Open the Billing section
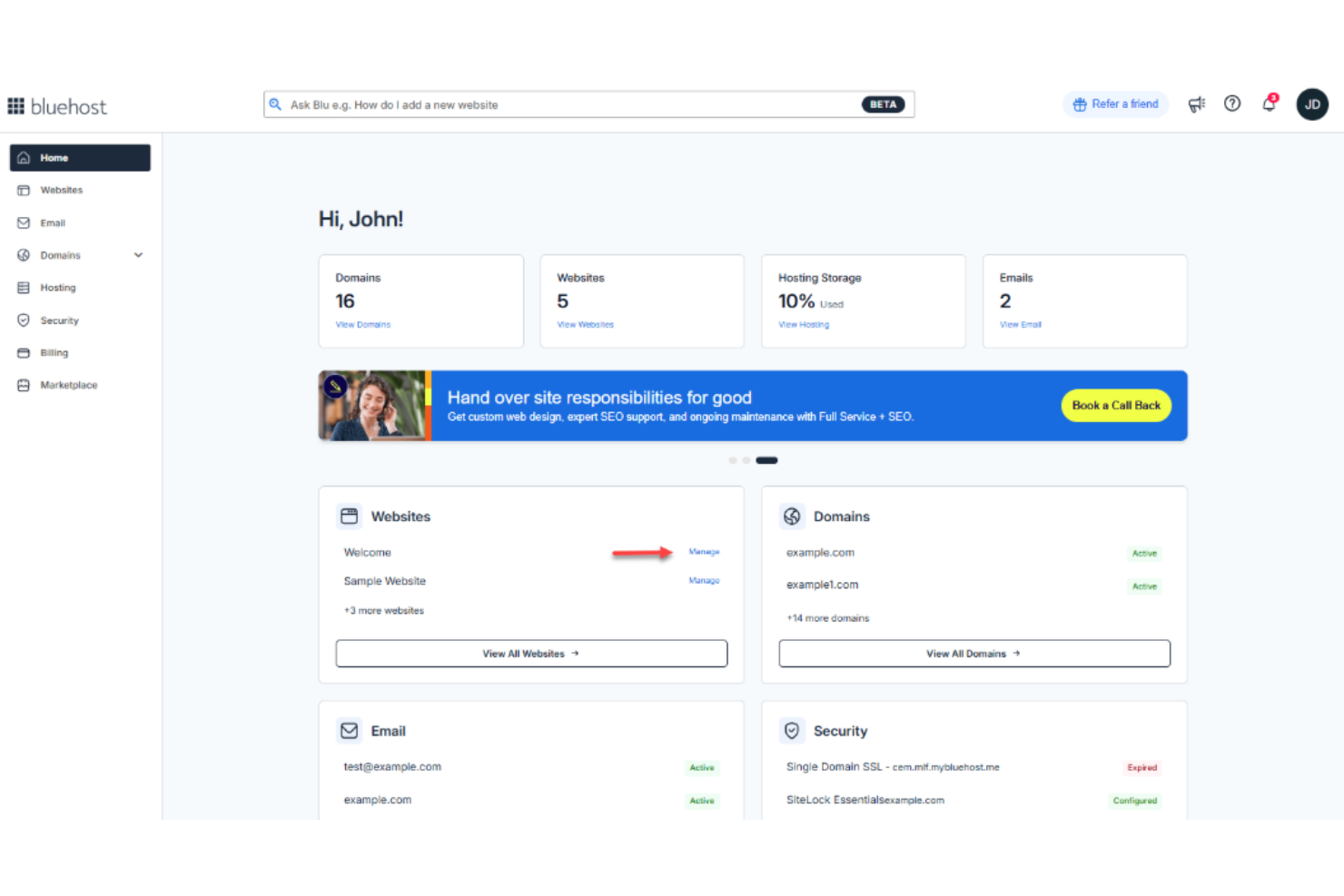This screenshot has height=896, width=1344. pyautogui.click(x=54, y=352)
